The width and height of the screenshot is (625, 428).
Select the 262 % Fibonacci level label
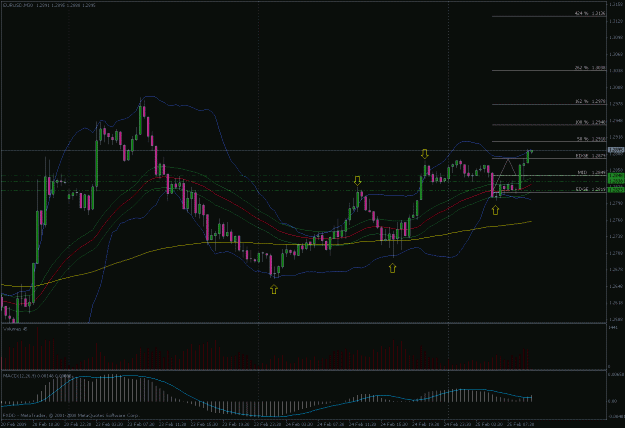[x=590, y=68]
